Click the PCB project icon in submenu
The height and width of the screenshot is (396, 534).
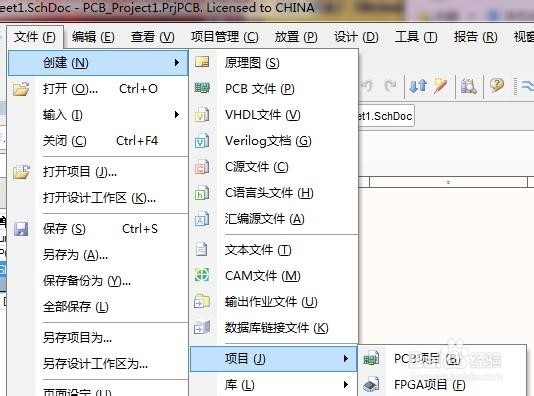click(x=371, y=358)
